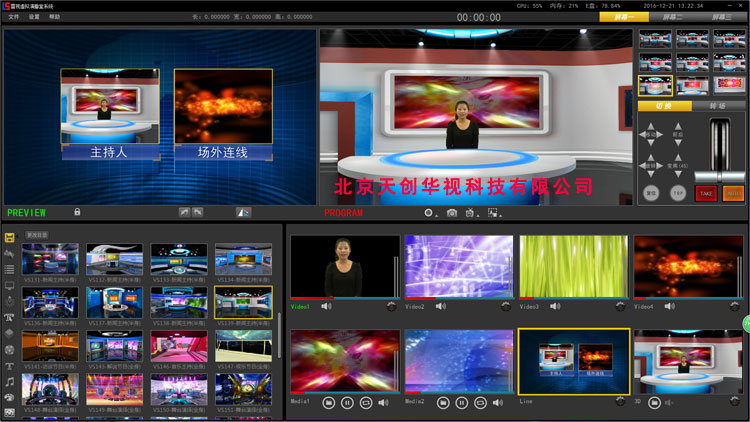
Task: Click the lock icon beside PREVIEW
Action: point(77,212)
